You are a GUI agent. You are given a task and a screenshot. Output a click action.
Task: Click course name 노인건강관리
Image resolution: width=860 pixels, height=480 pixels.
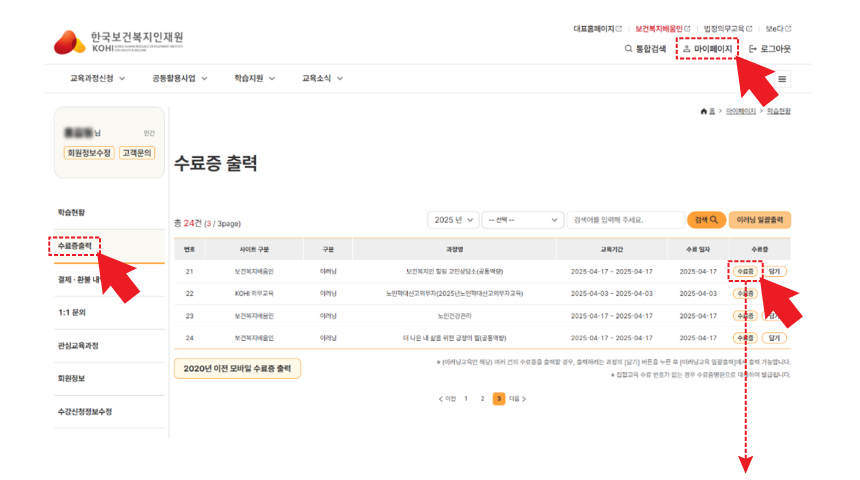point(455,316)
